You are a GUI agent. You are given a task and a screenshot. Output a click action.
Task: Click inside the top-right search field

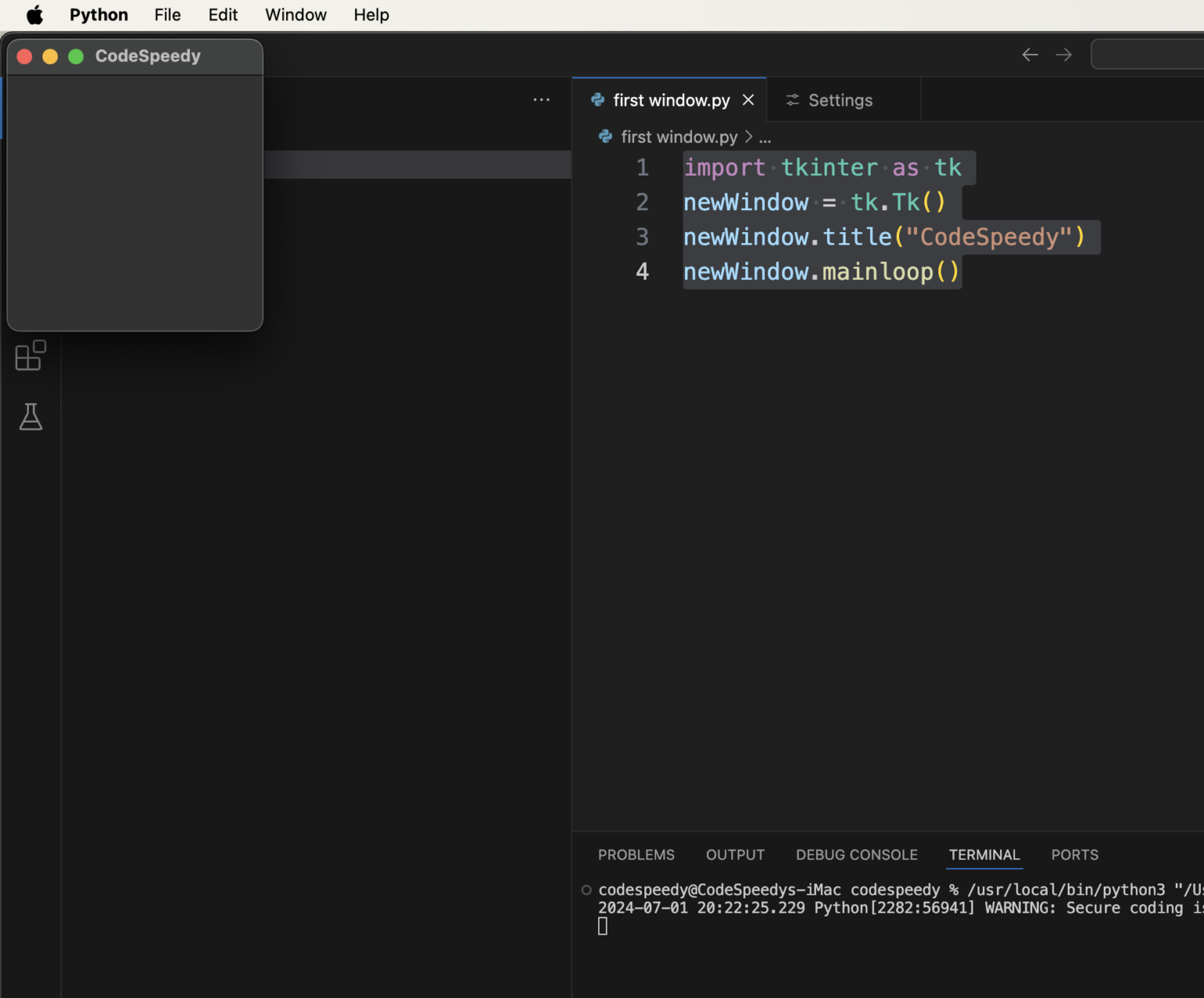(x=1147, y=53)
